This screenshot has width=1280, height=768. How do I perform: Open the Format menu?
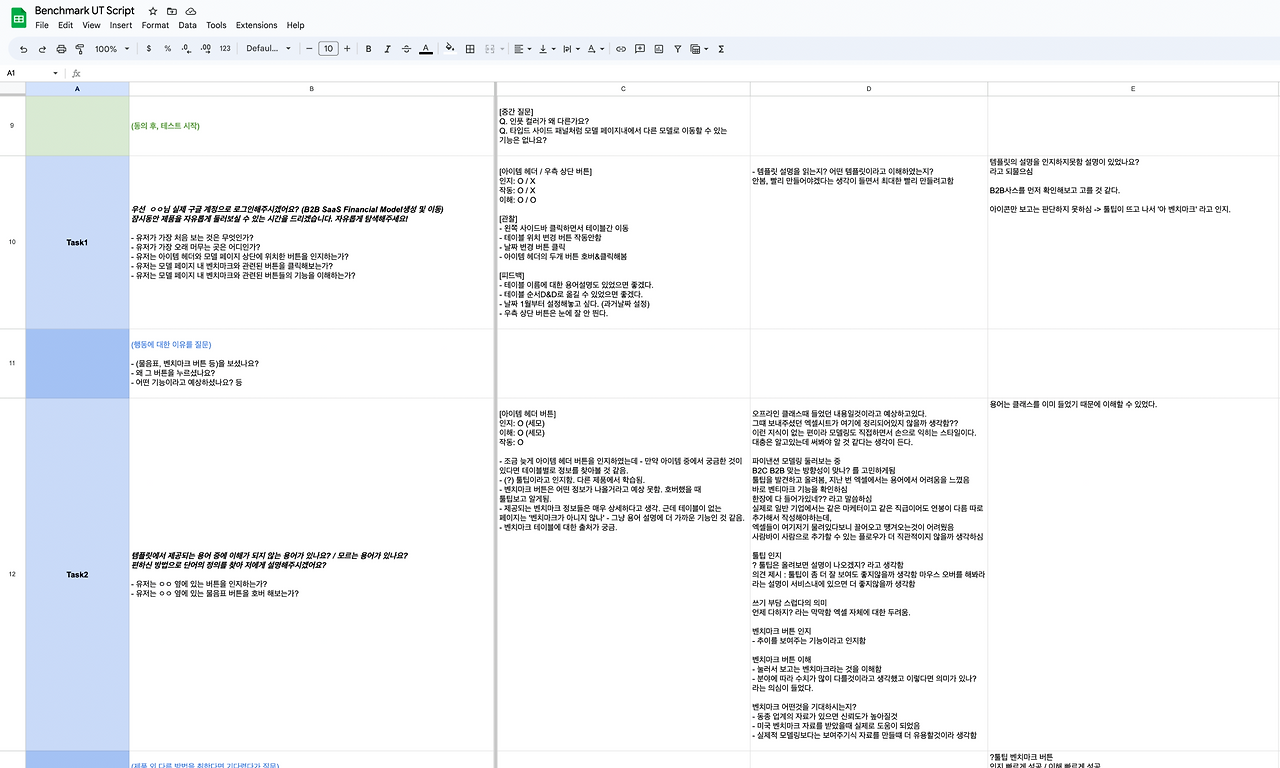coord(155,25)
